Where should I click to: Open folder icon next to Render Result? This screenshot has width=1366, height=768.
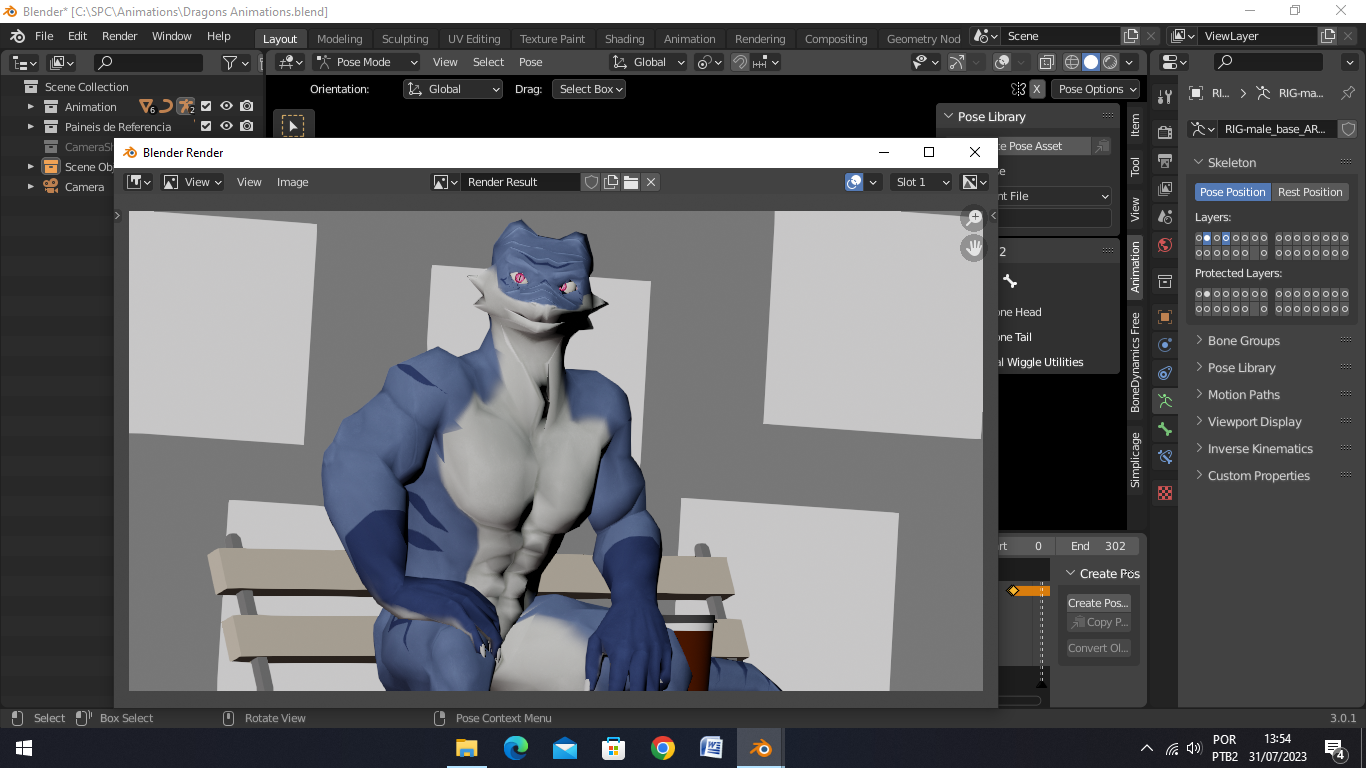631,182
